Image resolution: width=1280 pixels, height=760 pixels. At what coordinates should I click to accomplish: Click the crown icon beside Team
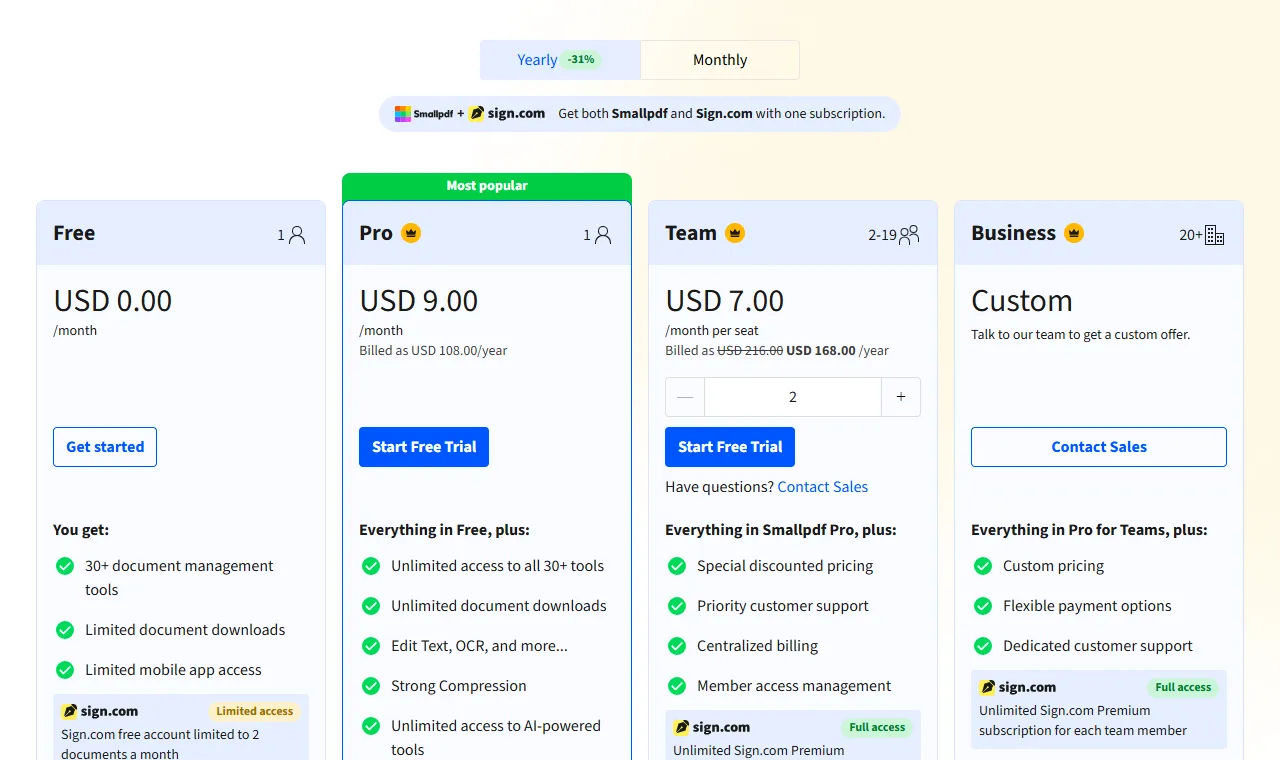click(735, 233)
